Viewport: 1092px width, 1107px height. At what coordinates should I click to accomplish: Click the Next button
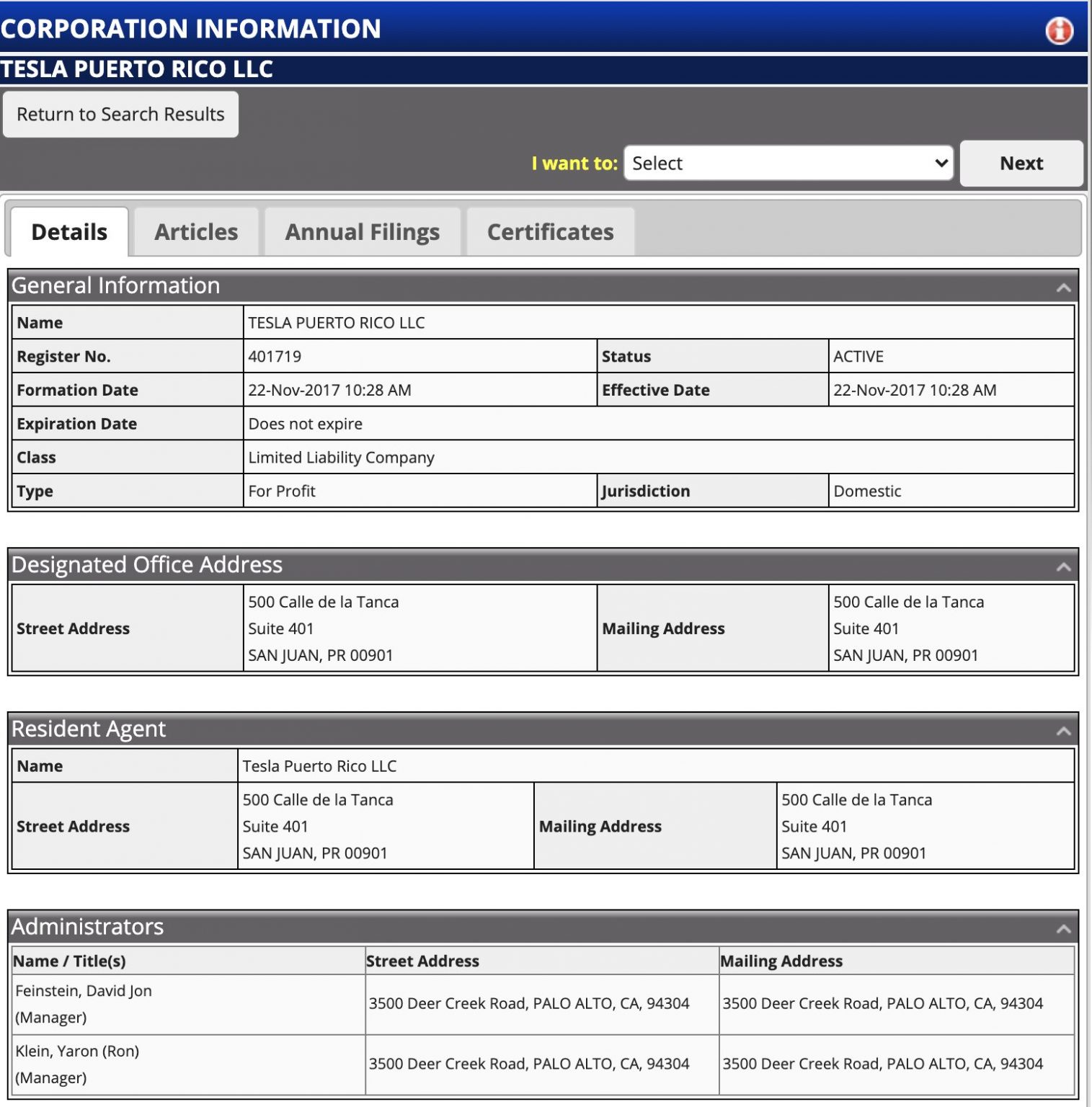click(1021, 163)
